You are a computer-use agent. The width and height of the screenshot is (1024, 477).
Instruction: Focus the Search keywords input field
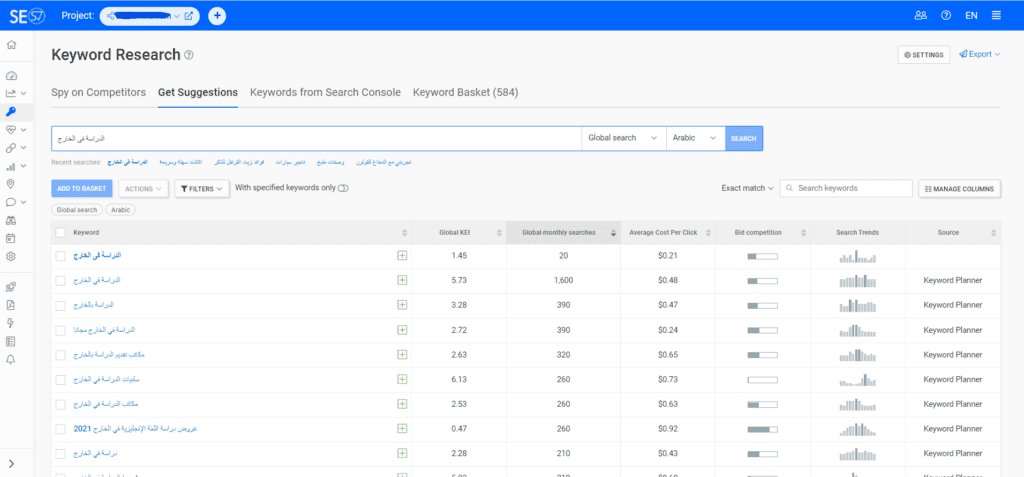(x=846, y=188)
